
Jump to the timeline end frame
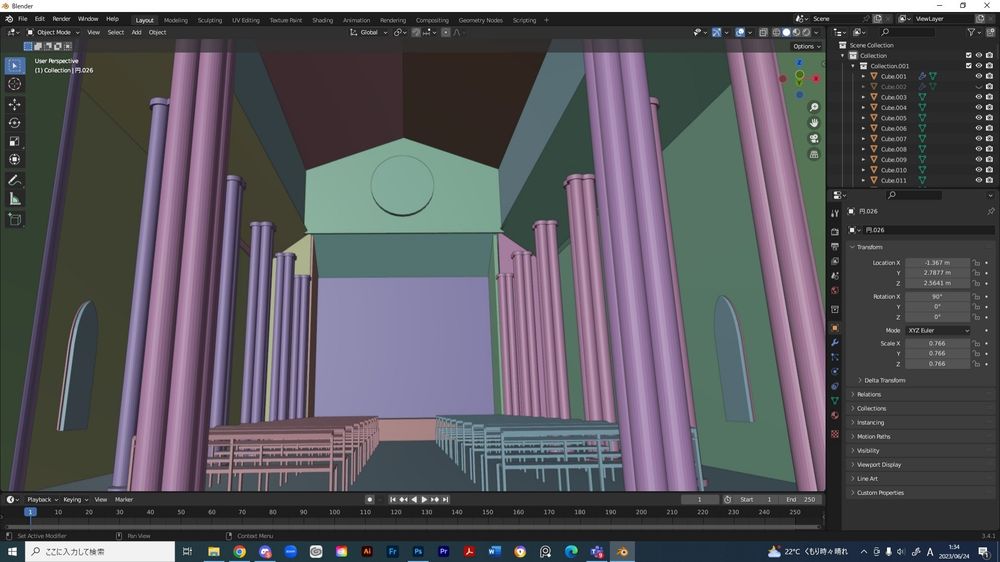(x=446, y=499)
